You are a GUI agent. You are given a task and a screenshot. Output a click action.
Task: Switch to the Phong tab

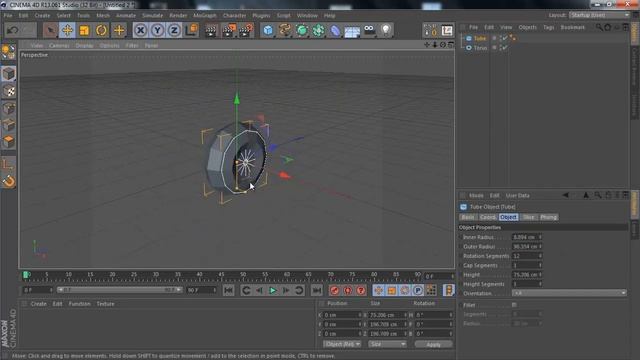tap(549, 217)
